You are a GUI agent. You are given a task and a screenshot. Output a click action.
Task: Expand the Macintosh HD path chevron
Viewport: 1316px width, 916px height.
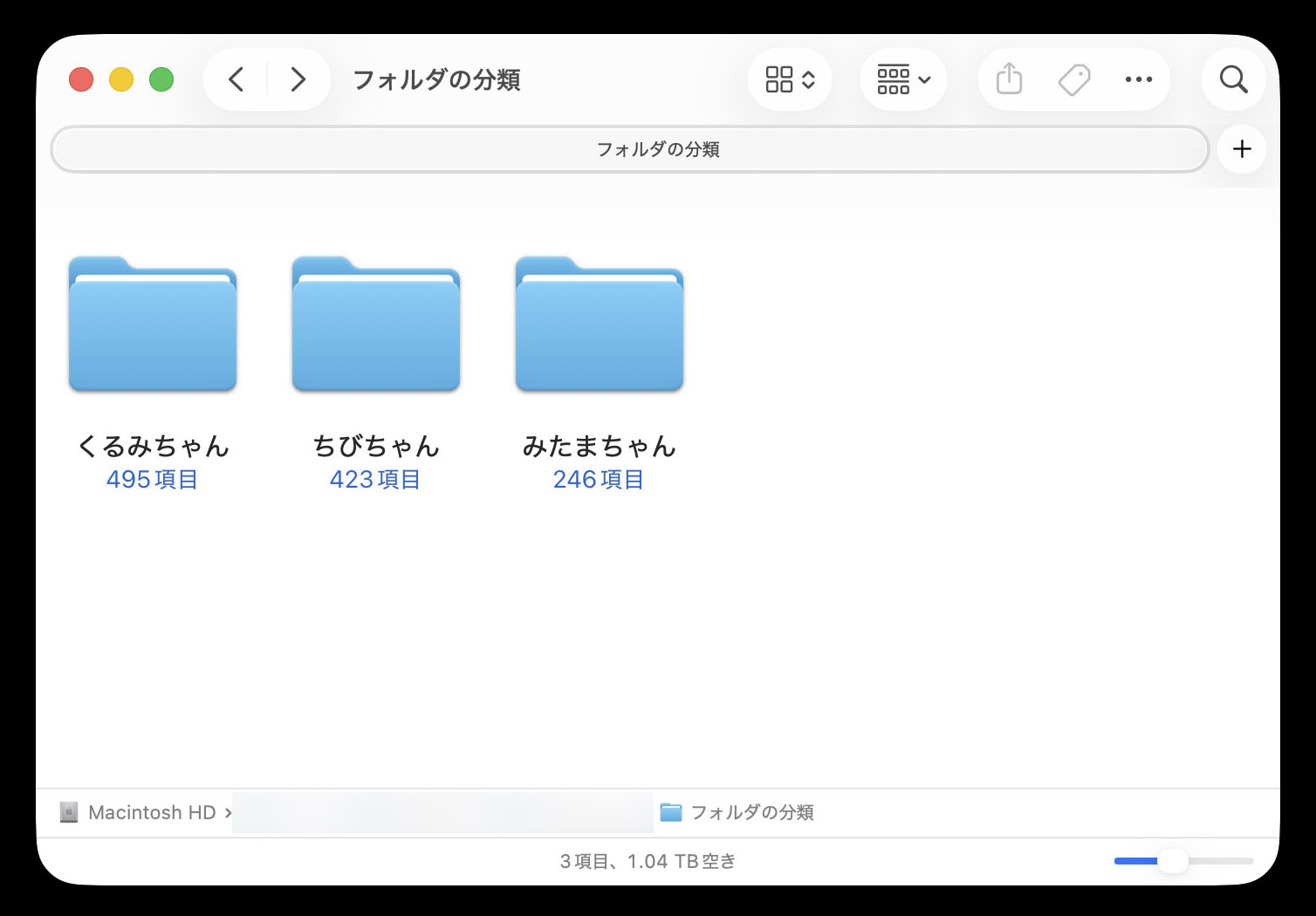tap(228, 812)
